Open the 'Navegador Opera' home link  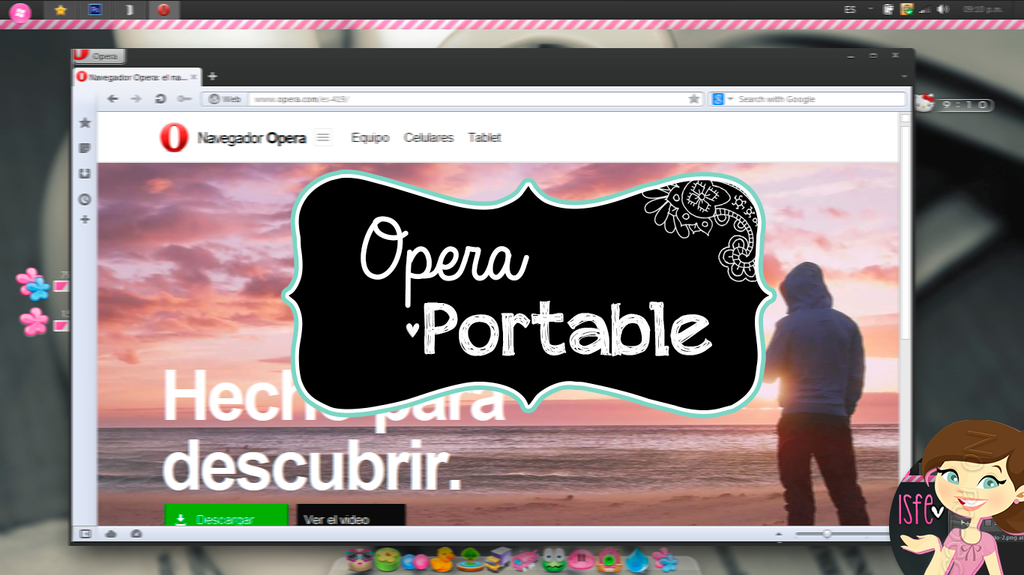pyautogui.click(x=251, y=138)
